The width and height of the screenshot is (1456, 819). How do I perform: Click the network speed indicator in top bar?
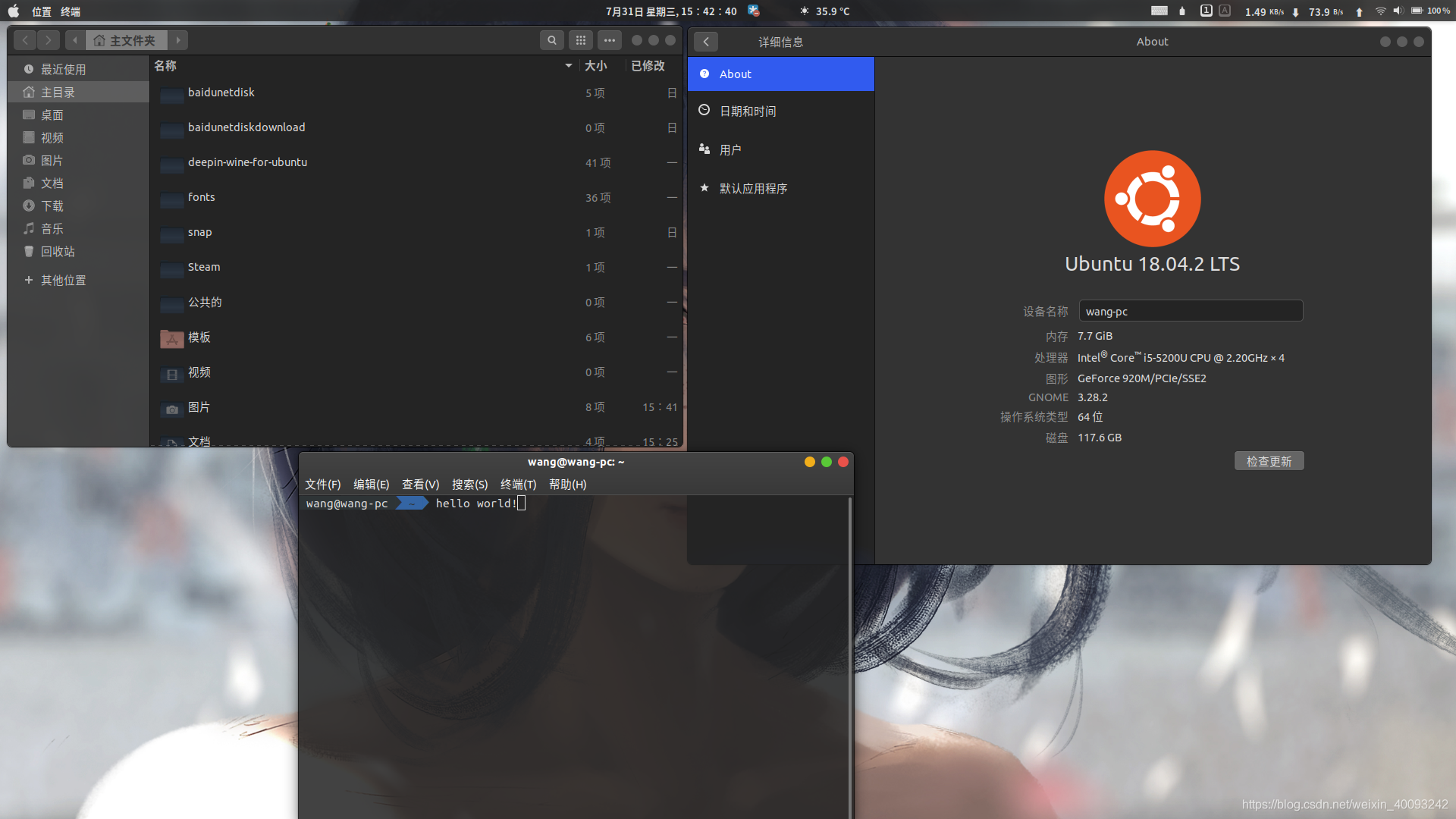pos(1304,11)
